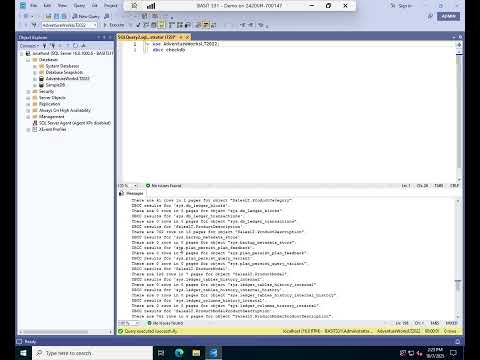Viewport: 480px width, 360px height.
Task: Open Microsoft Edge from the taskbar
Action: [179, 353]
